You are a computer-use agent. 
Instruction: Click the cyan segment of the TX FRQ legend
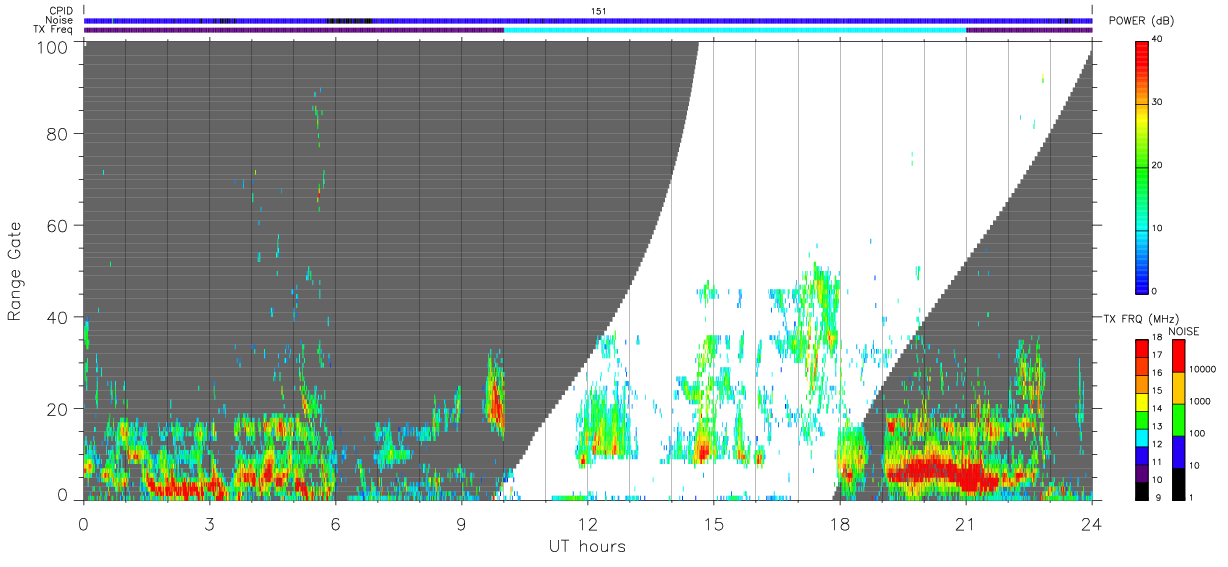point(1143,436)
